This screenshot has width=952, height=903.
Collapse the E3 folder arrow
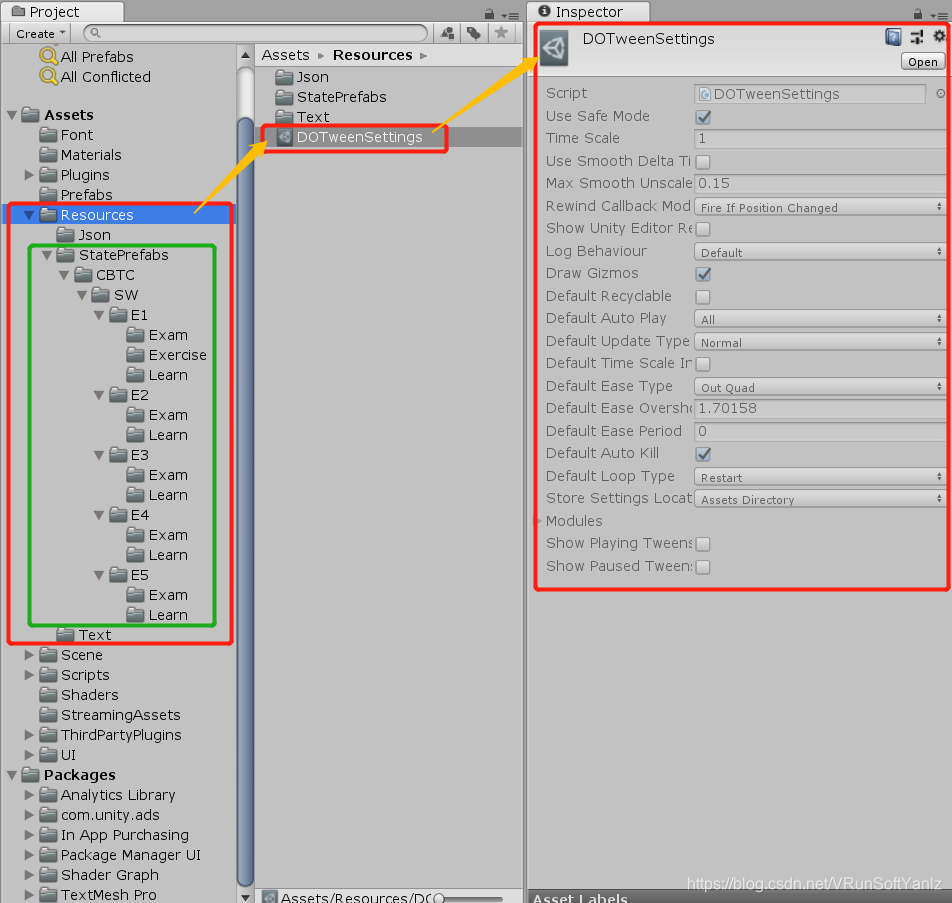[99, 455]
